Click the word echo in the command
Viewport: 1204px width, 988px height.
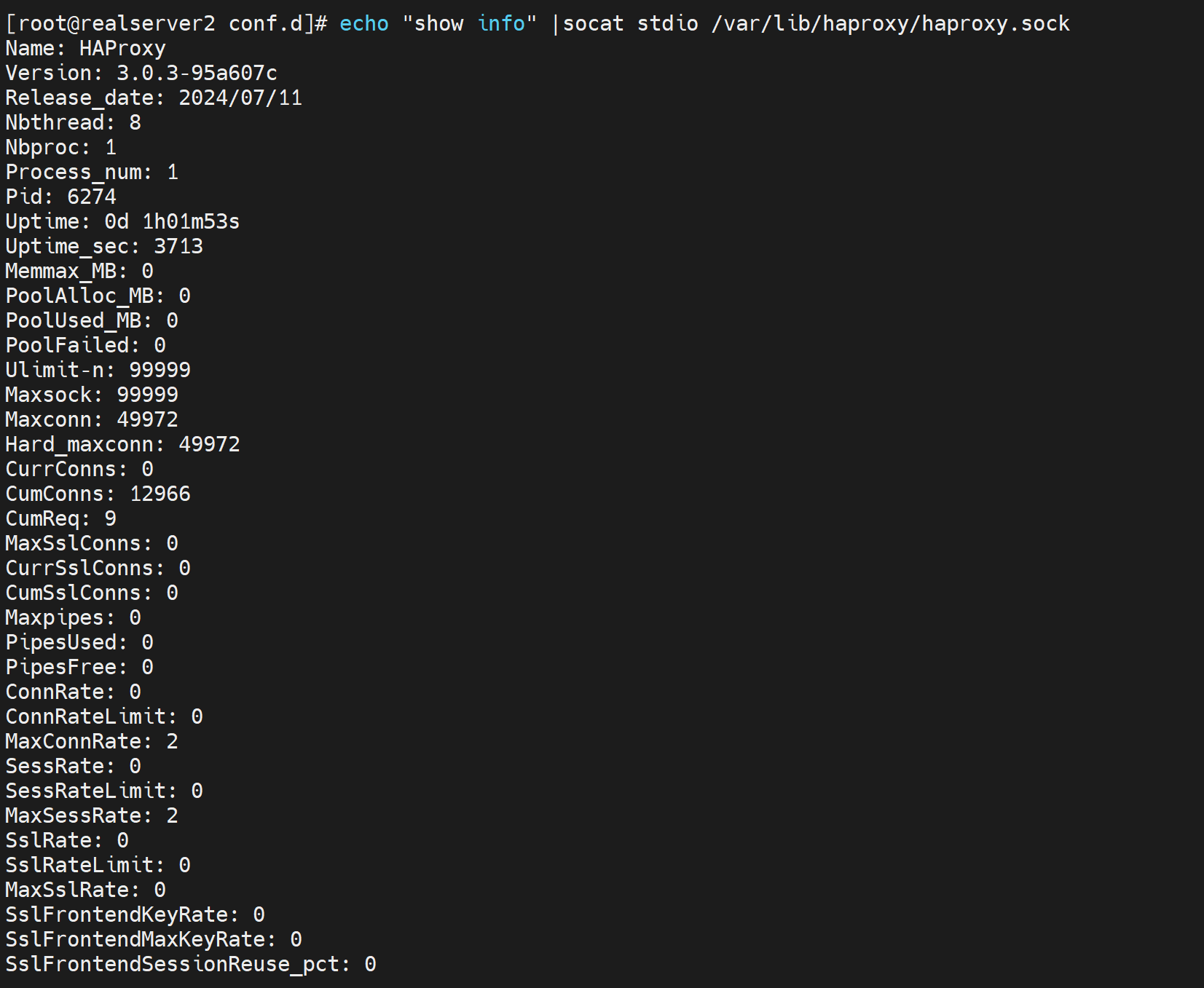point(363,23)
